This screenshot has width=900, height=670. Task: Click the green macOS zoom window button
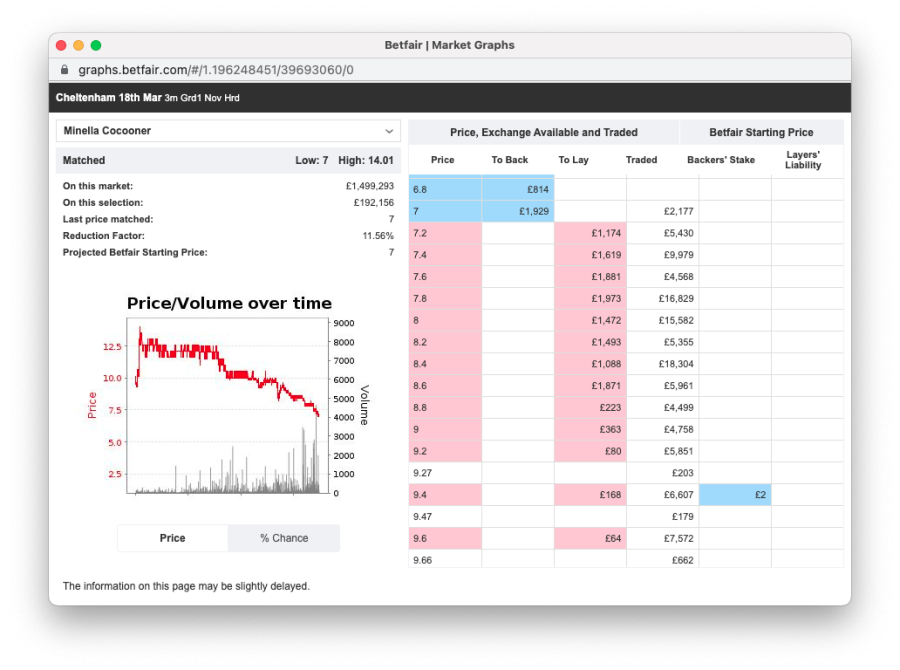96,45
